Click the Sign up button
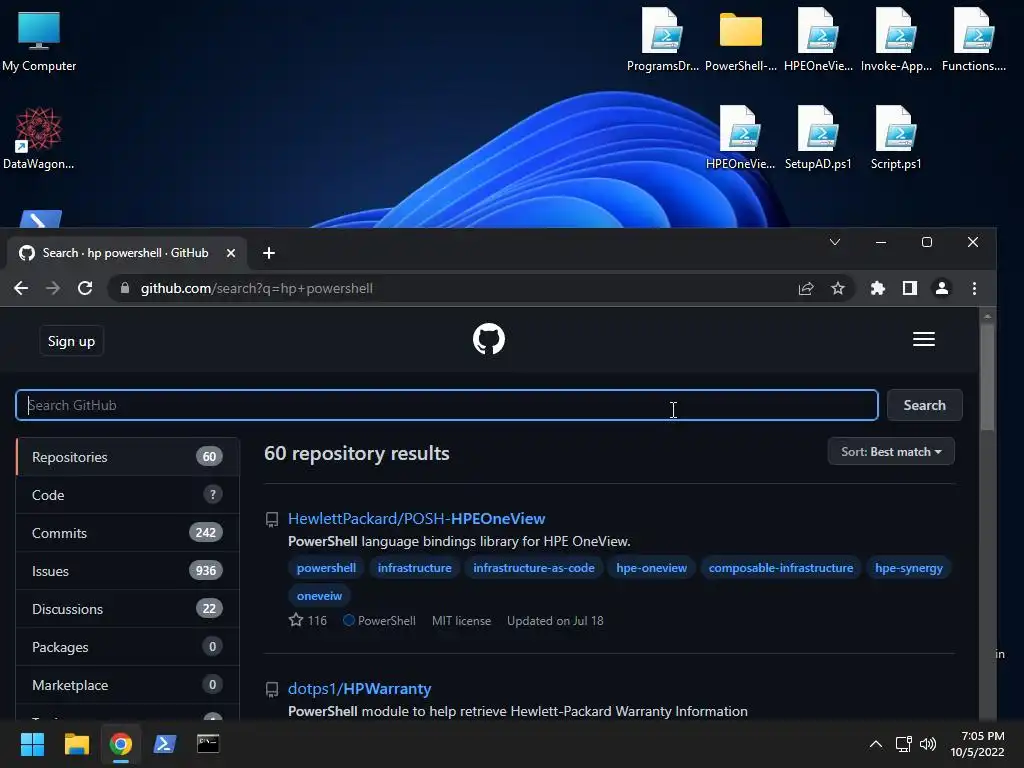 click(71, 341)
